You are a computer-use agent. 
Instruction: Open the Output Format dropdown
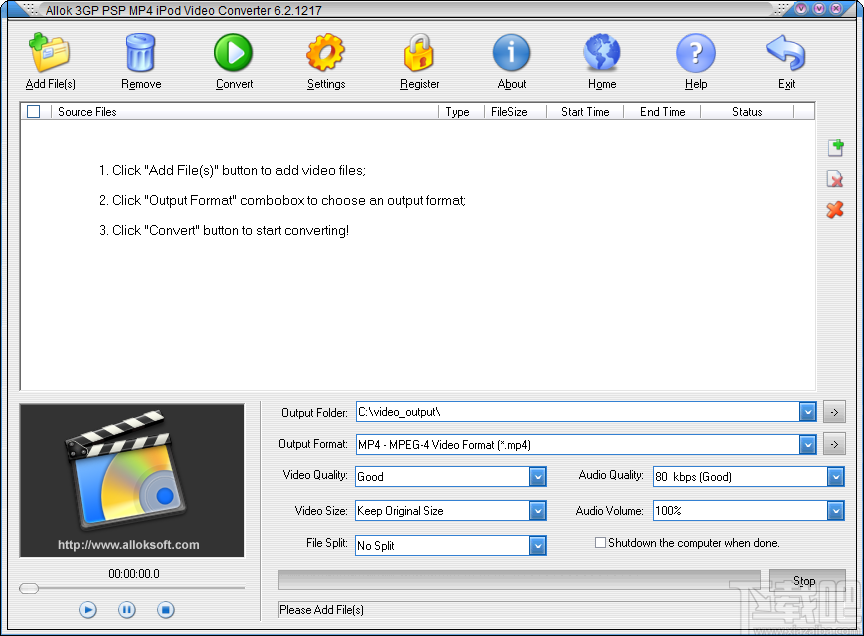pos(808,444)
